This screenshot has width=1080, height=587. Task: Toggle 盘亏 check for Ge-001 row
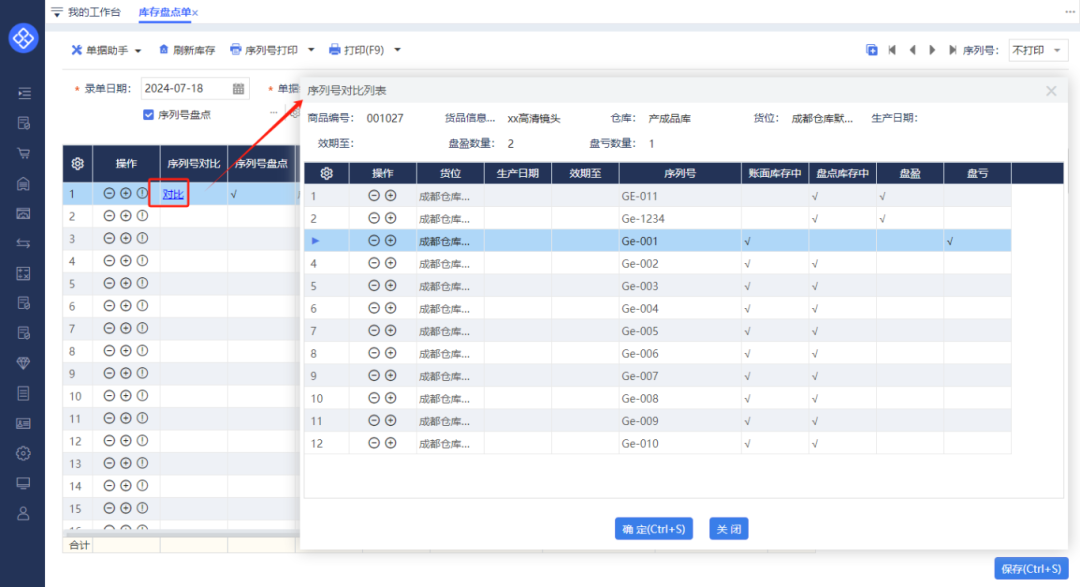click(x=949, y=241)
